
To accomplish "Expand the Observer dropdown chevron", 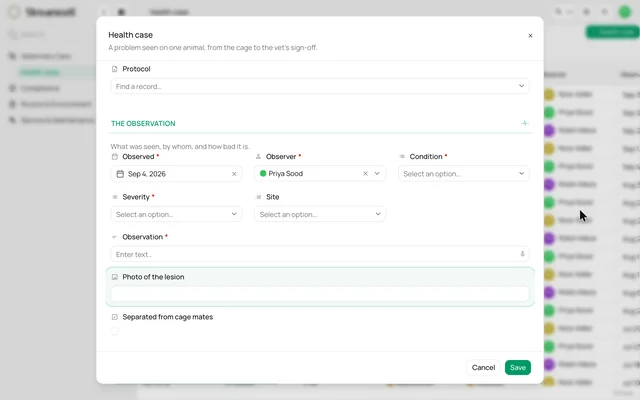I will 377,173.
